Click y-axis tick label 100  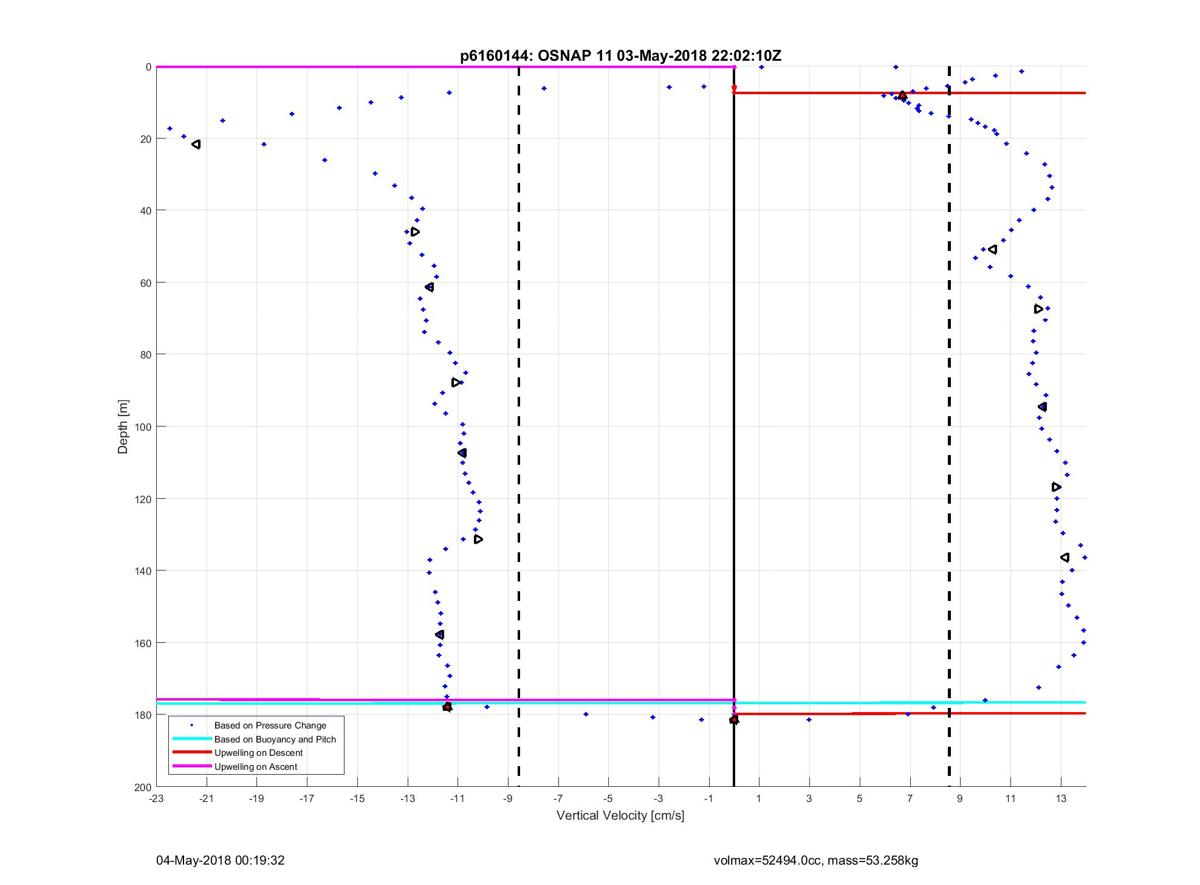pyautogui.click(x=142, y=427)
